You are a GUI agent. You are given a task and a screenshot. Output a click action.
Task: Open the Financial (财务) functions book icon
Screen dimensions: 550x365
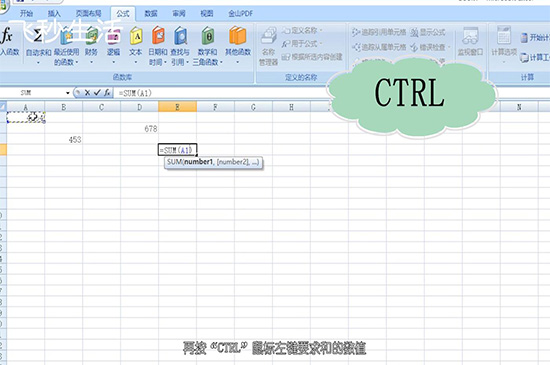click(91, 36)
